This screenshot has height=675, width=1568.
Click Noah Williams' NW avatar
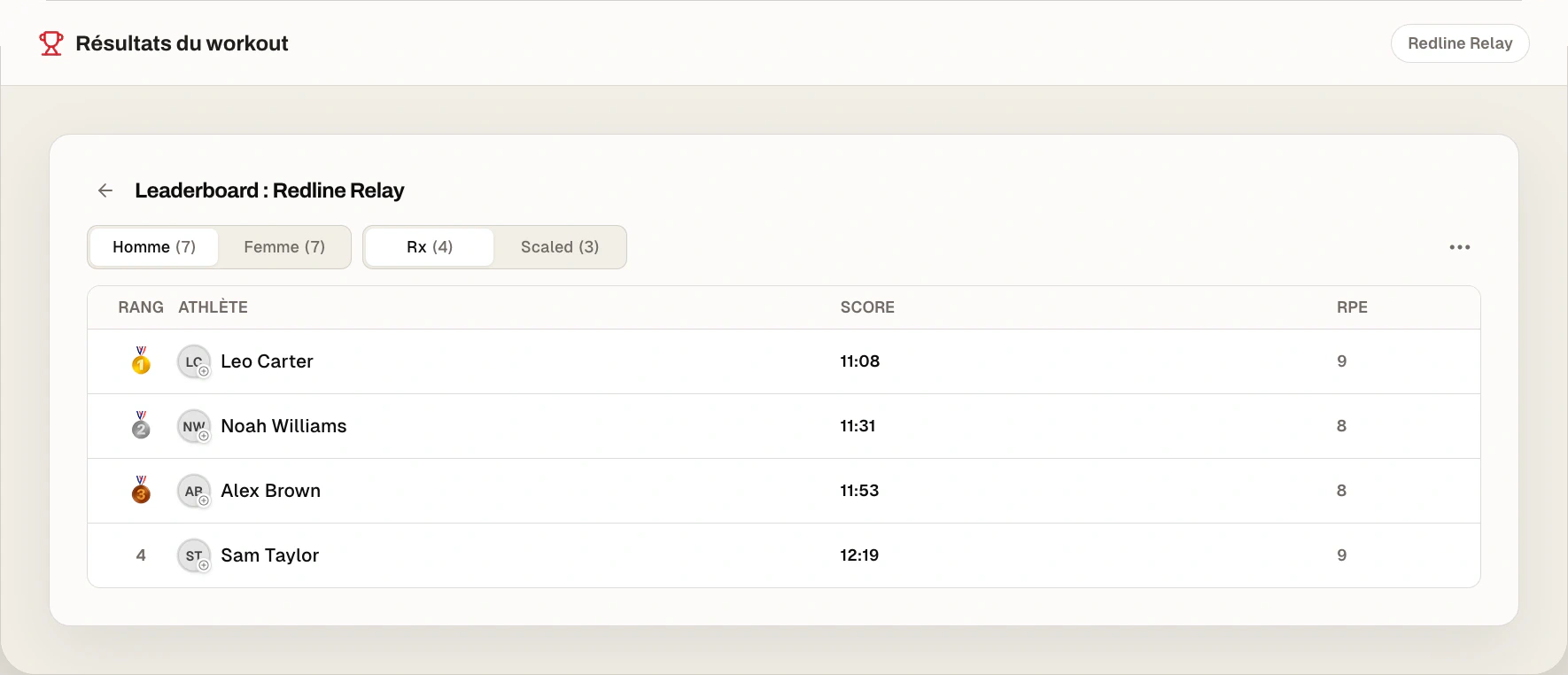194,426
